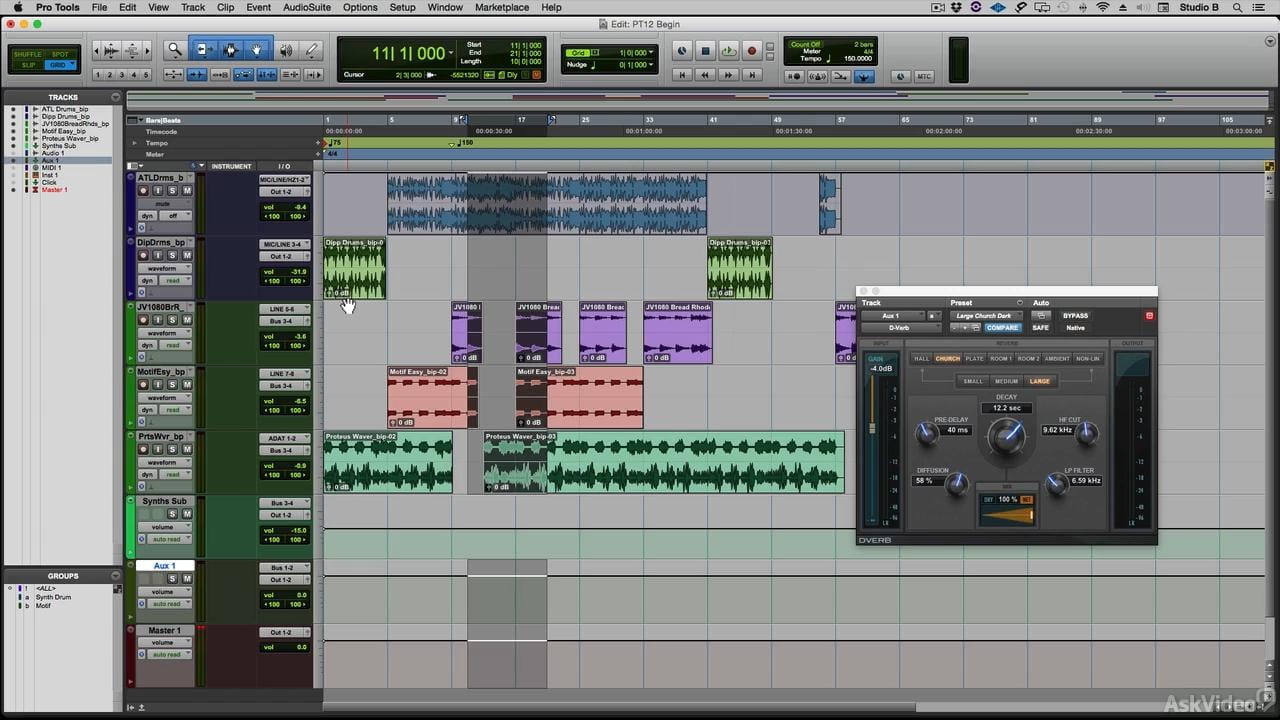Viewport: 1280px width, 720px height.
Task: Record-enable the JV1080BrR track
Action: (144, 320)
